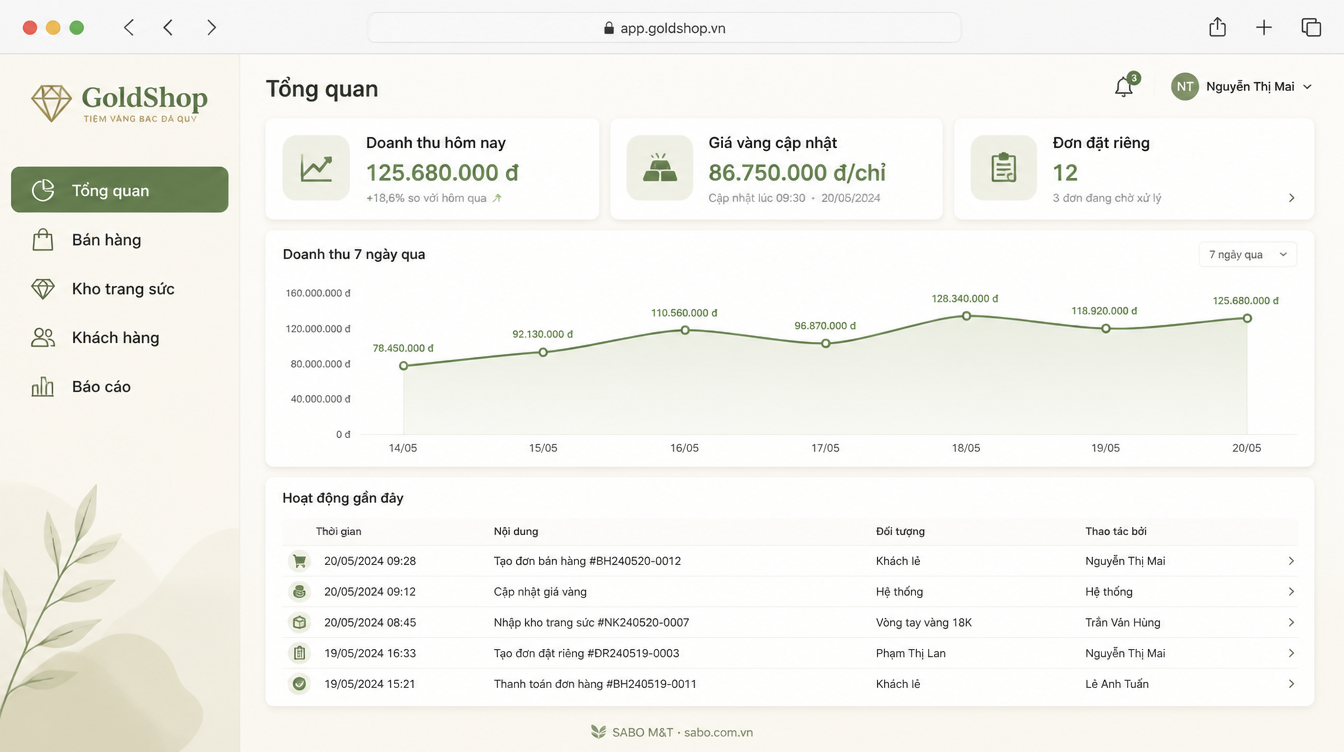Open the Doanh thu hôm nay card
Image resolution: width=1344 pixels, height=752 pixels.
point(432,169)
